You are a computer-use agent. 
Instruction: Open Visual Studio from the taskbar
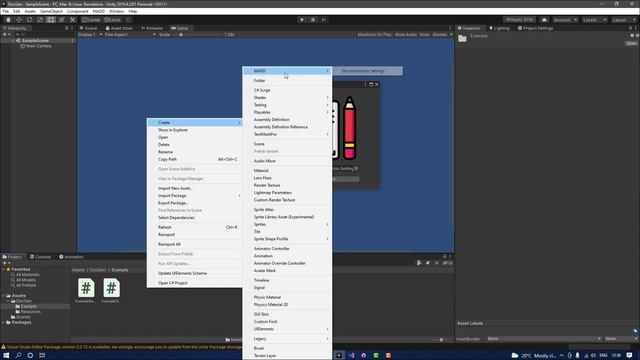click(351, 356)
